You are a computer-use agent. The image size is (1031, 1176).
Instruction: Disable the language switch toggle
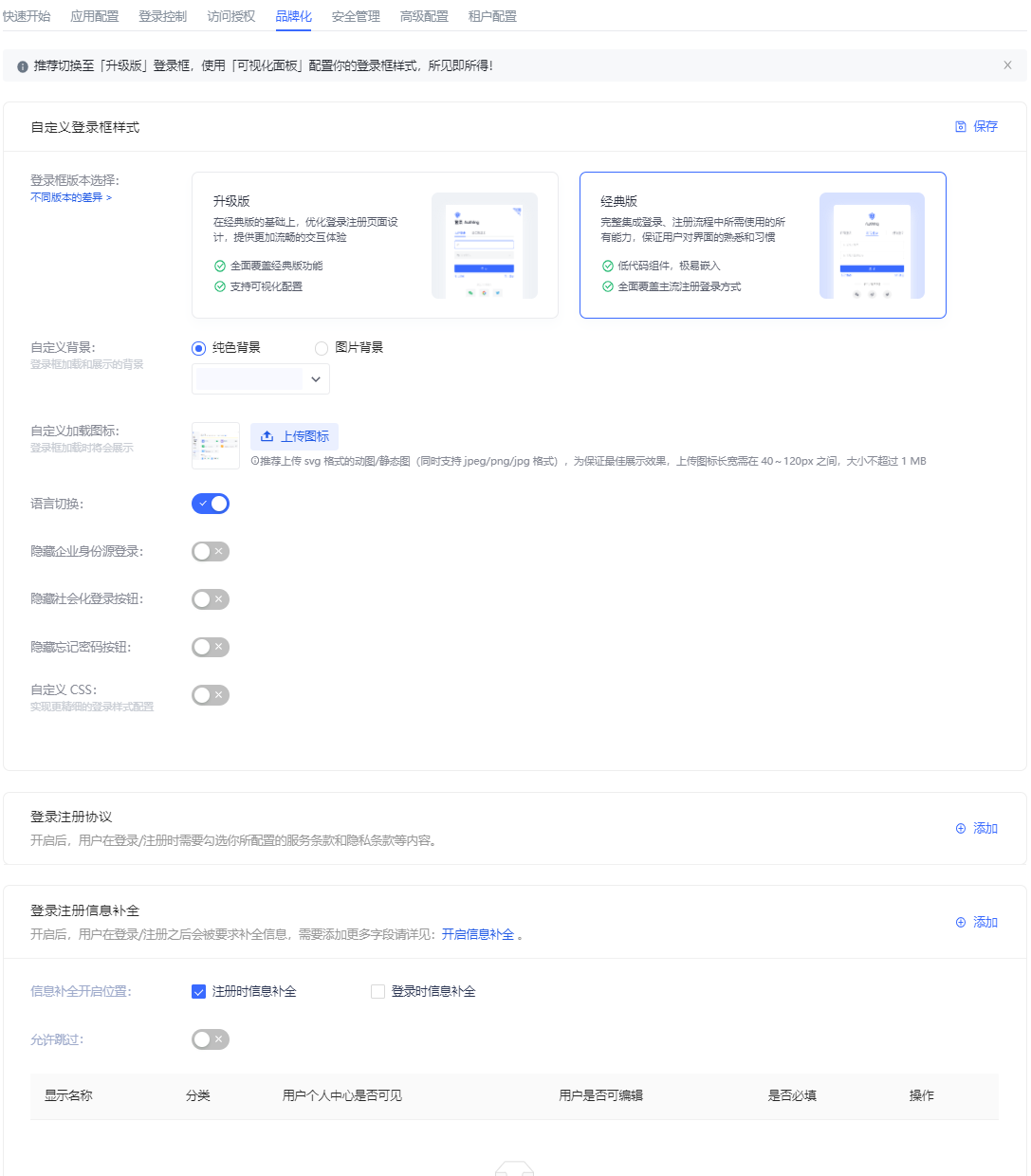click(211, 504)
